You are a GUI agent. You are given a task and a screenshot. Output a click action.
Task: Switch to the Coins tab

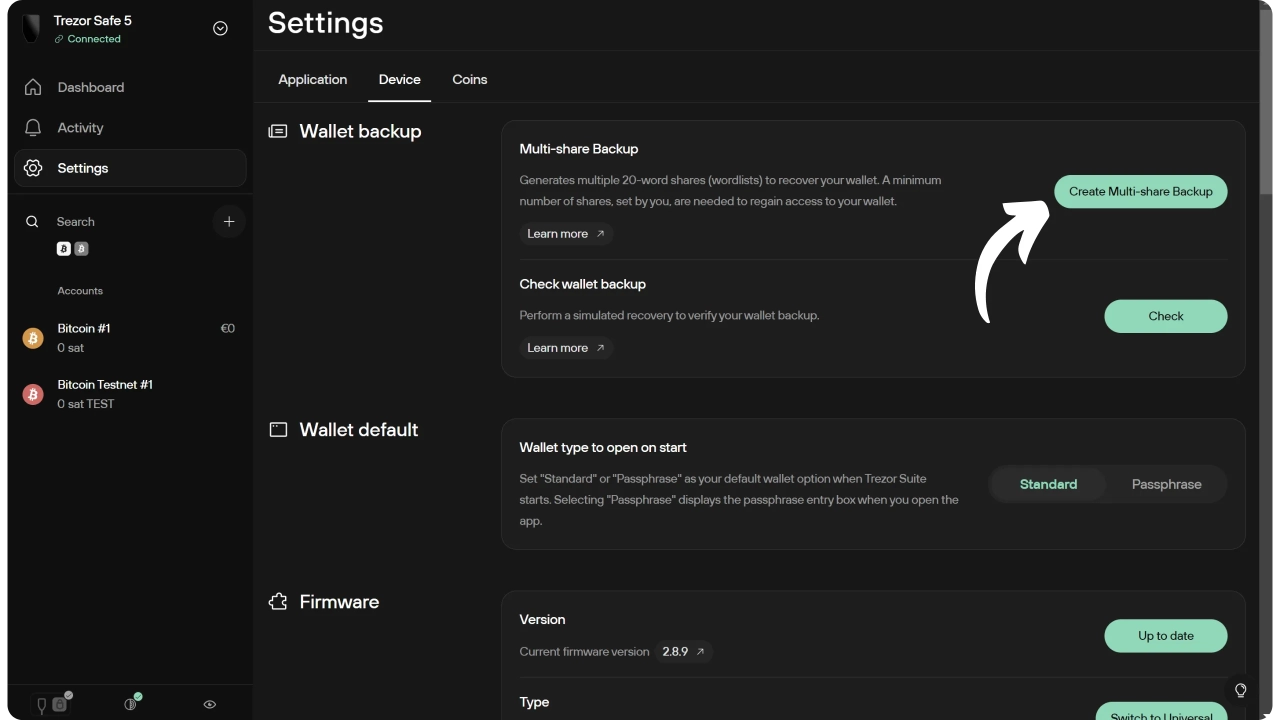point(470,80)
